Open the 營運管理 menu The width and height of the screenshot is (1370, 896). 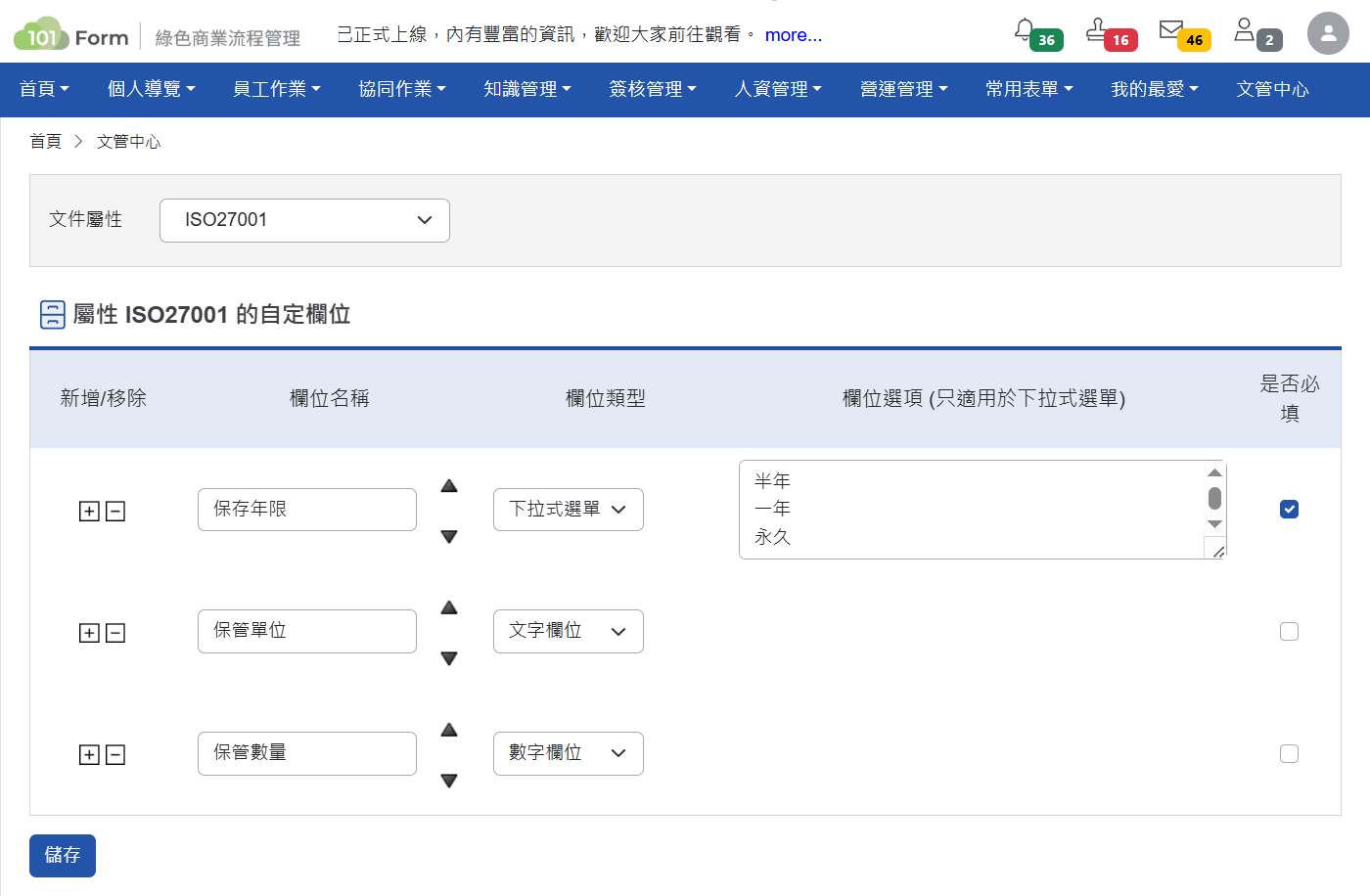(904, 89)
